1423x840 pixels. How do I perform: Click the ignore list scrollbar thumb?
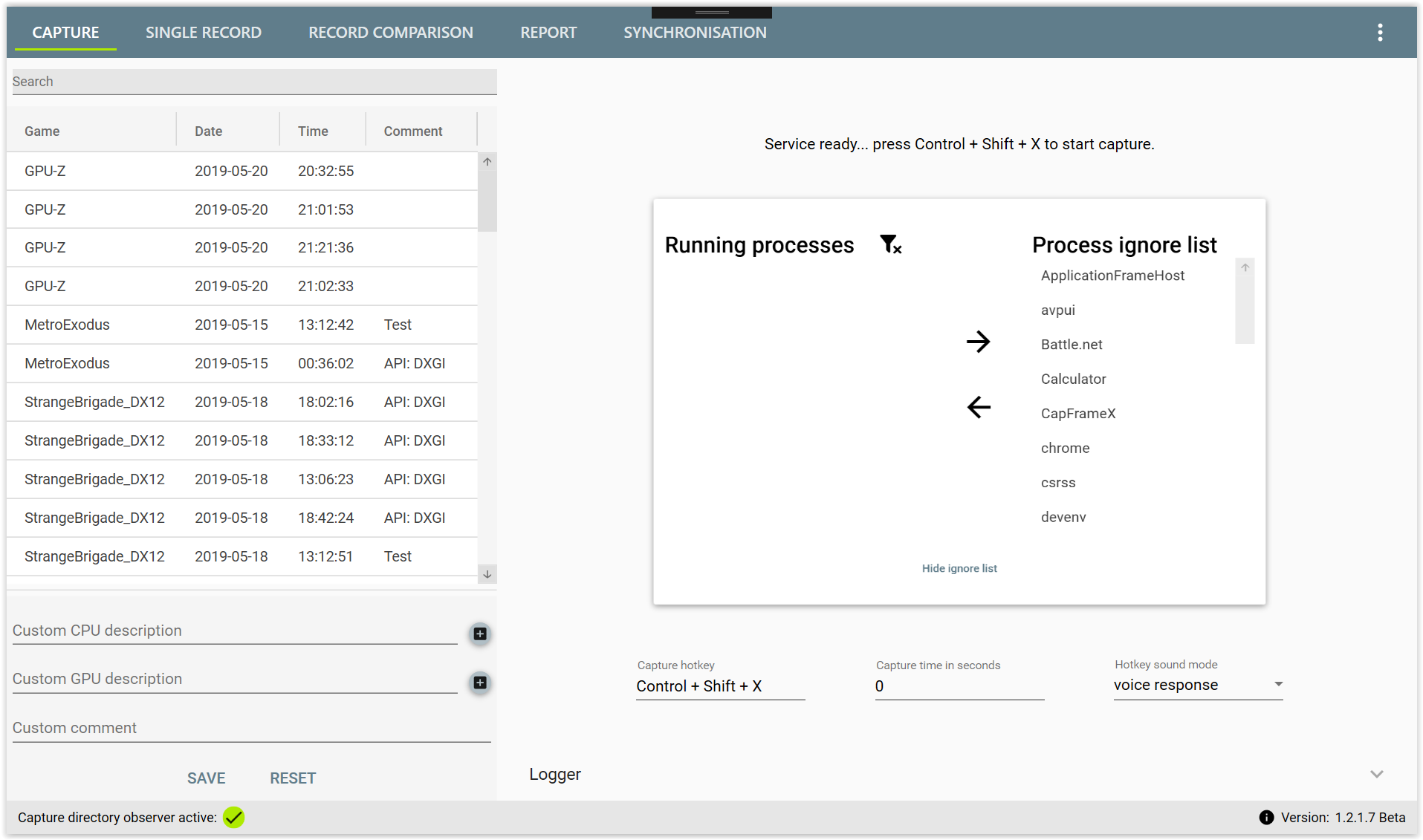click(1245, 309)
